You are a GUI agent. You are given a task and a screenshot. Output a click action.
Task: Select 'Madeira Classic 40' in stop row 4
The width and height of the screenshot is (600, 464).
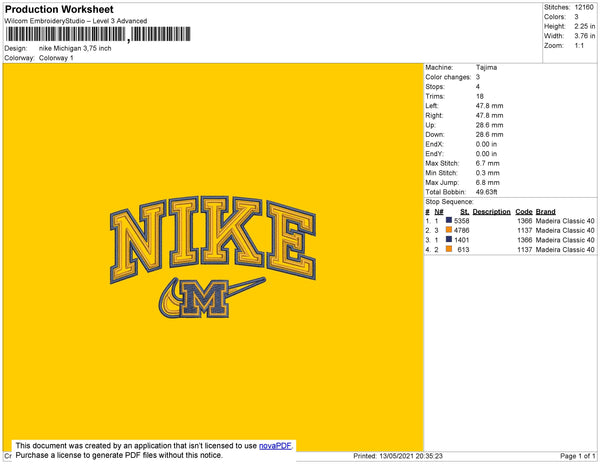pyautogui.click(x=565, y=249)
